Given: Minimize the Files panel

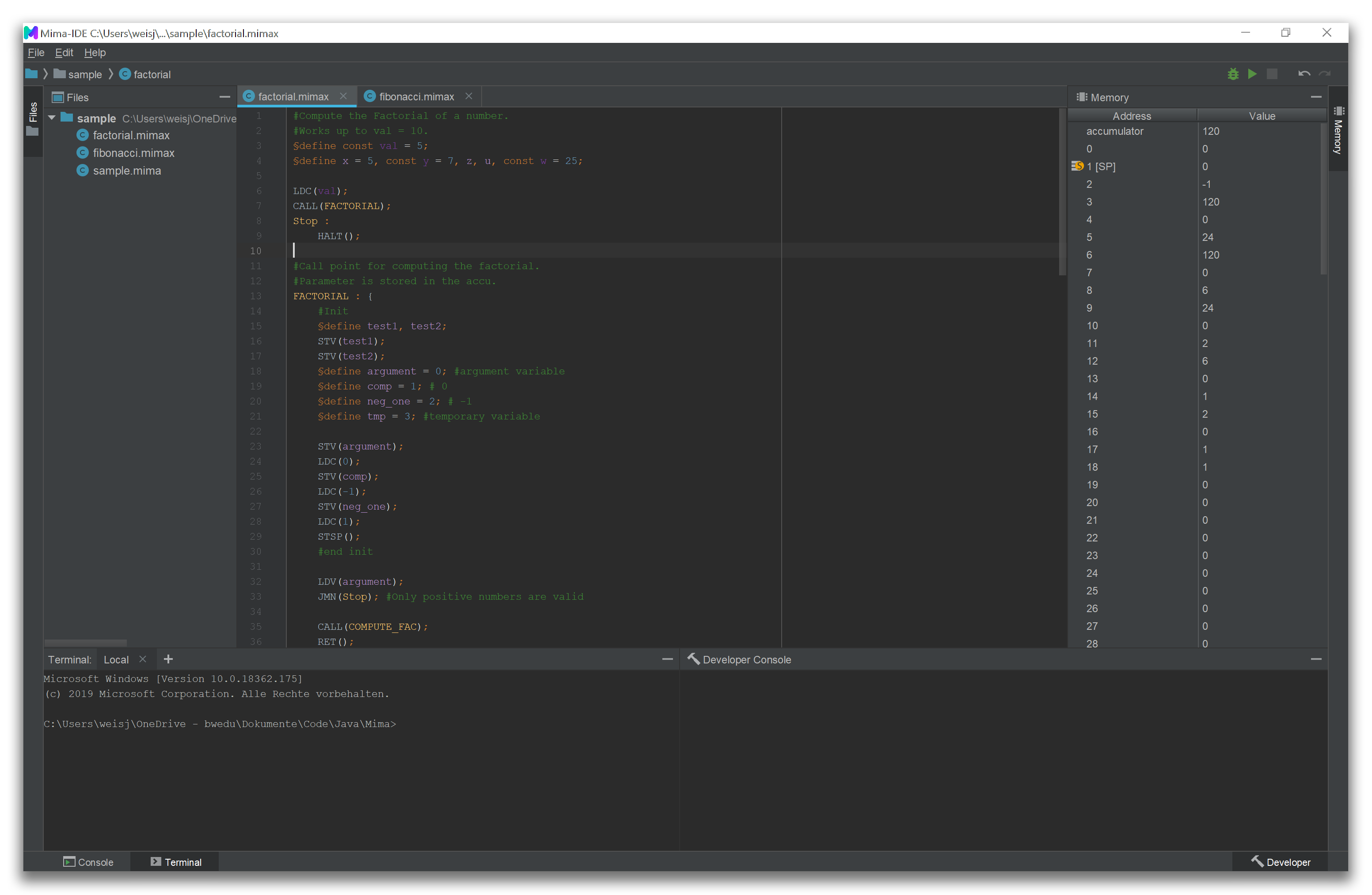Looking at the screenshot, I should [x=224, y=97].
